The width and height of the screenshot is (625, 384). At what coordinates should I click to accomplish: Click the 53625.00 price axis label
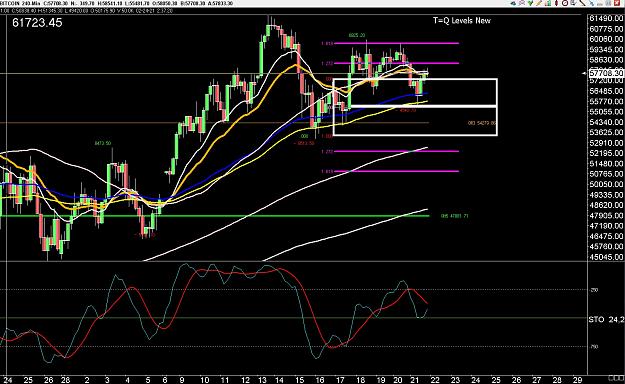coord(606,132)
